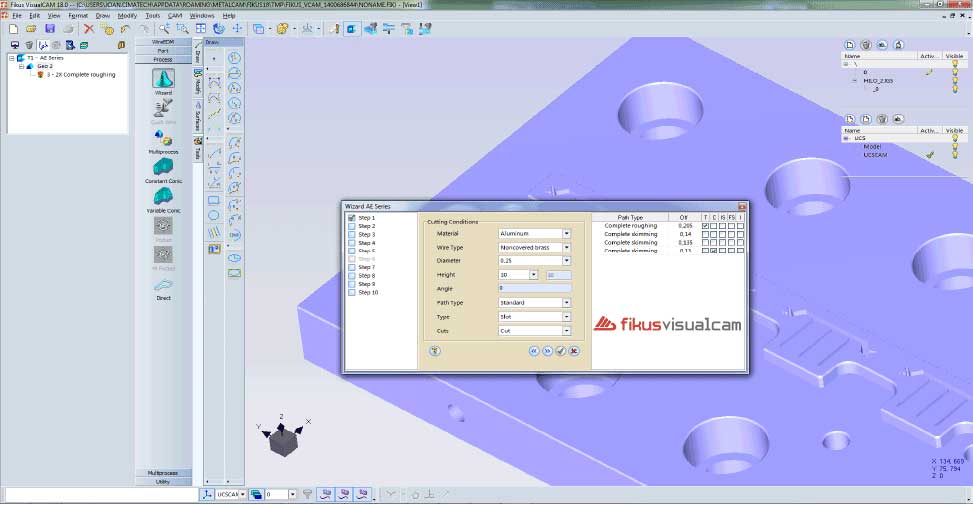Toggle the Step 7 checkbox
The image size is (973, 505).
point(351,268)
